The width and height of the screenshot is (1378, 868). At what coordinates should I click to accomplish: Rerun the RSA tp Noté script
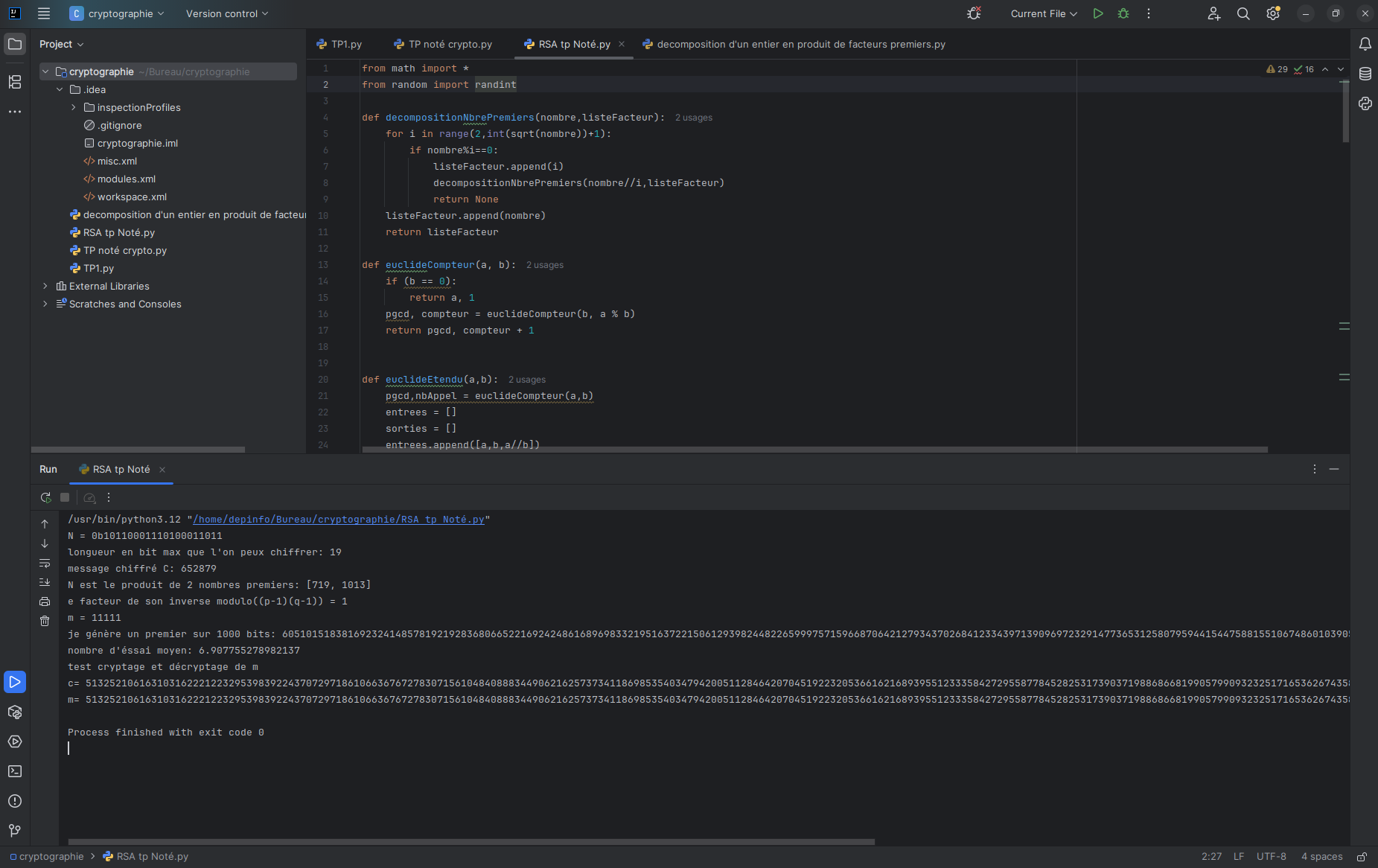click(x=45, y=497)
